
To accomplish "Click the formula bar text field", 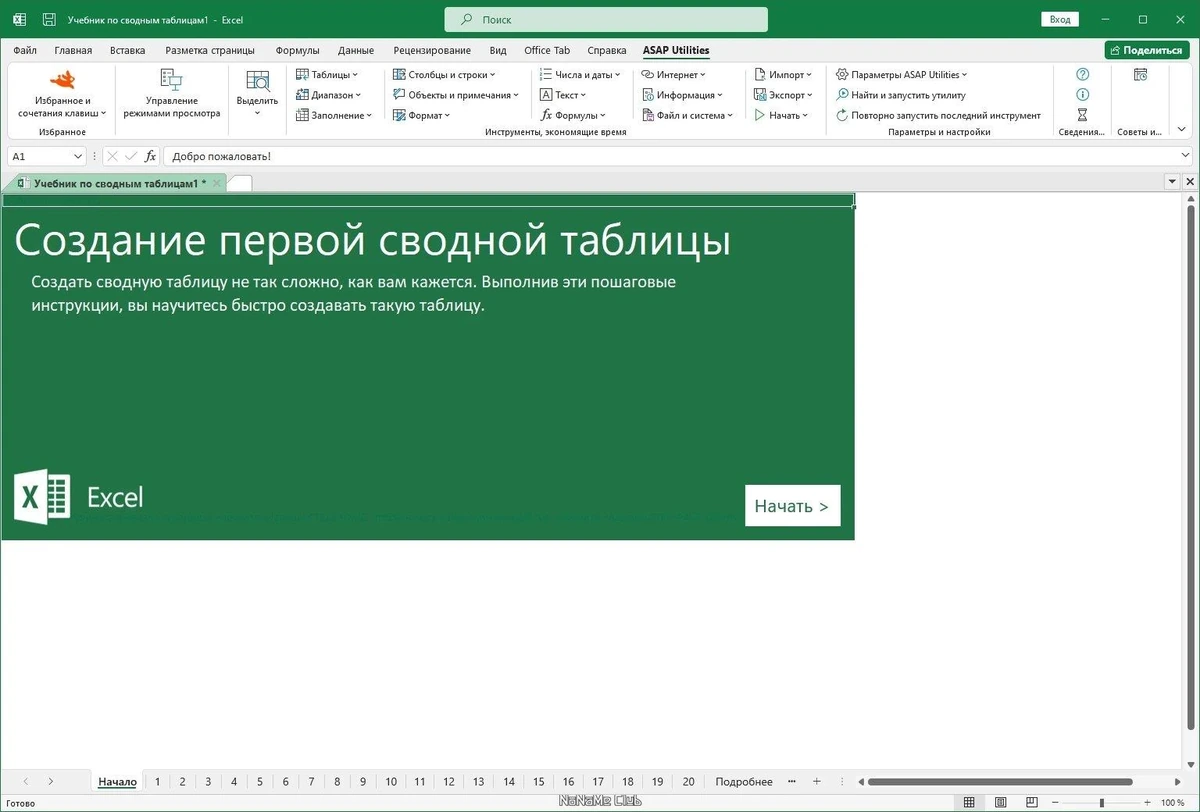I will (x=672, y=156).
